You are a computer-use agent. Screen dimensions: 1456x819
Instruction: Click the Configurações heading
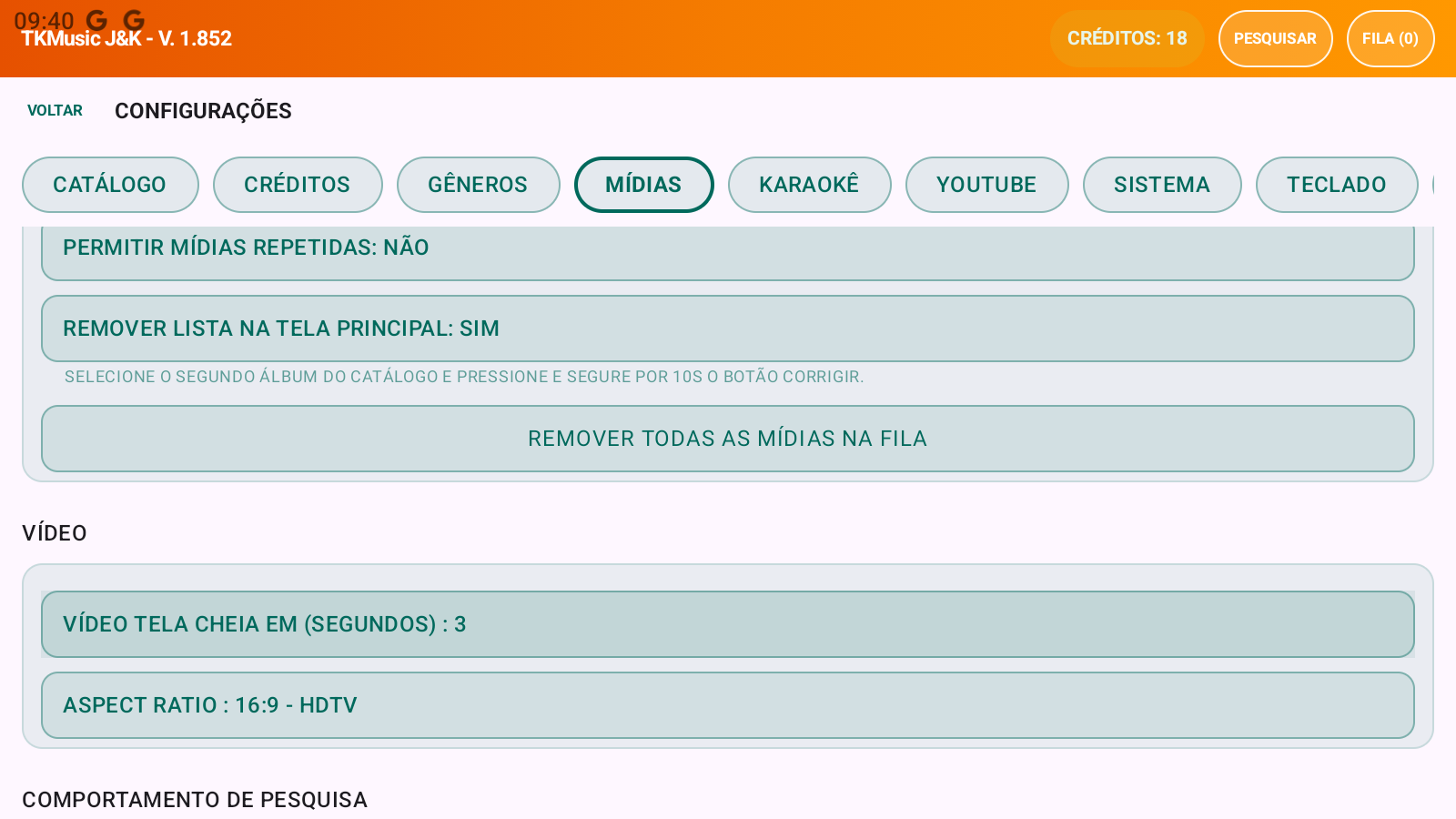pyautogui.click(x=203, y=111)
